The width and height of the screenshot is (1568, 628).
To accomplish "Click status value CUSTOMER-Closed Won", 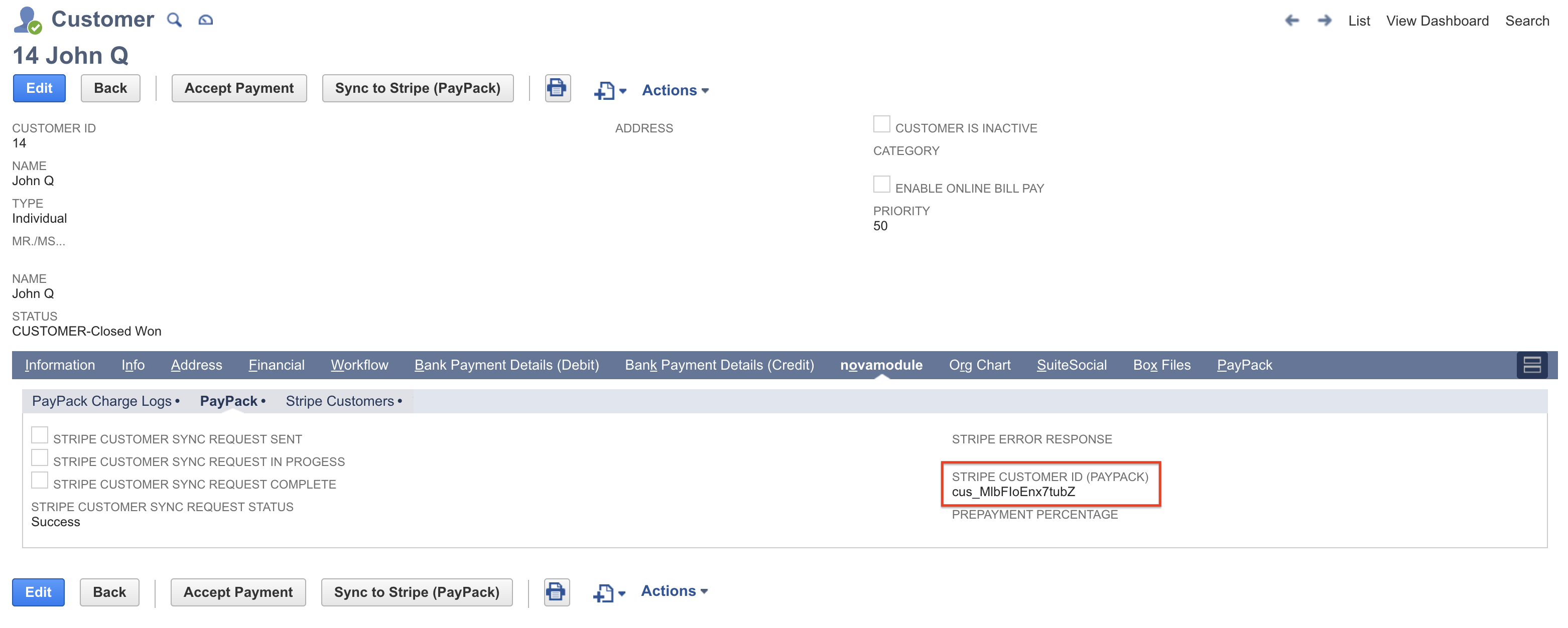I will coord(86,332).
